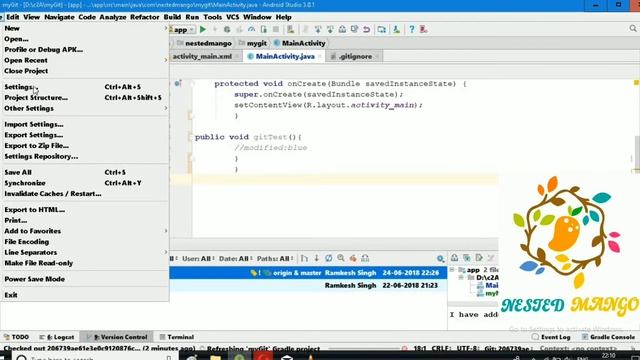Expand the Other Settings submenu

coord(84,109)
